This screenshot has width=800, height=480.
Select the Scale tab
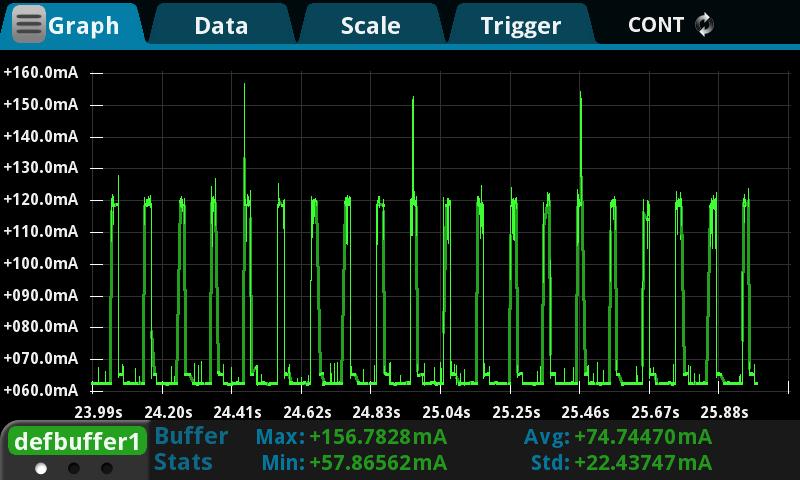[370, 25]
